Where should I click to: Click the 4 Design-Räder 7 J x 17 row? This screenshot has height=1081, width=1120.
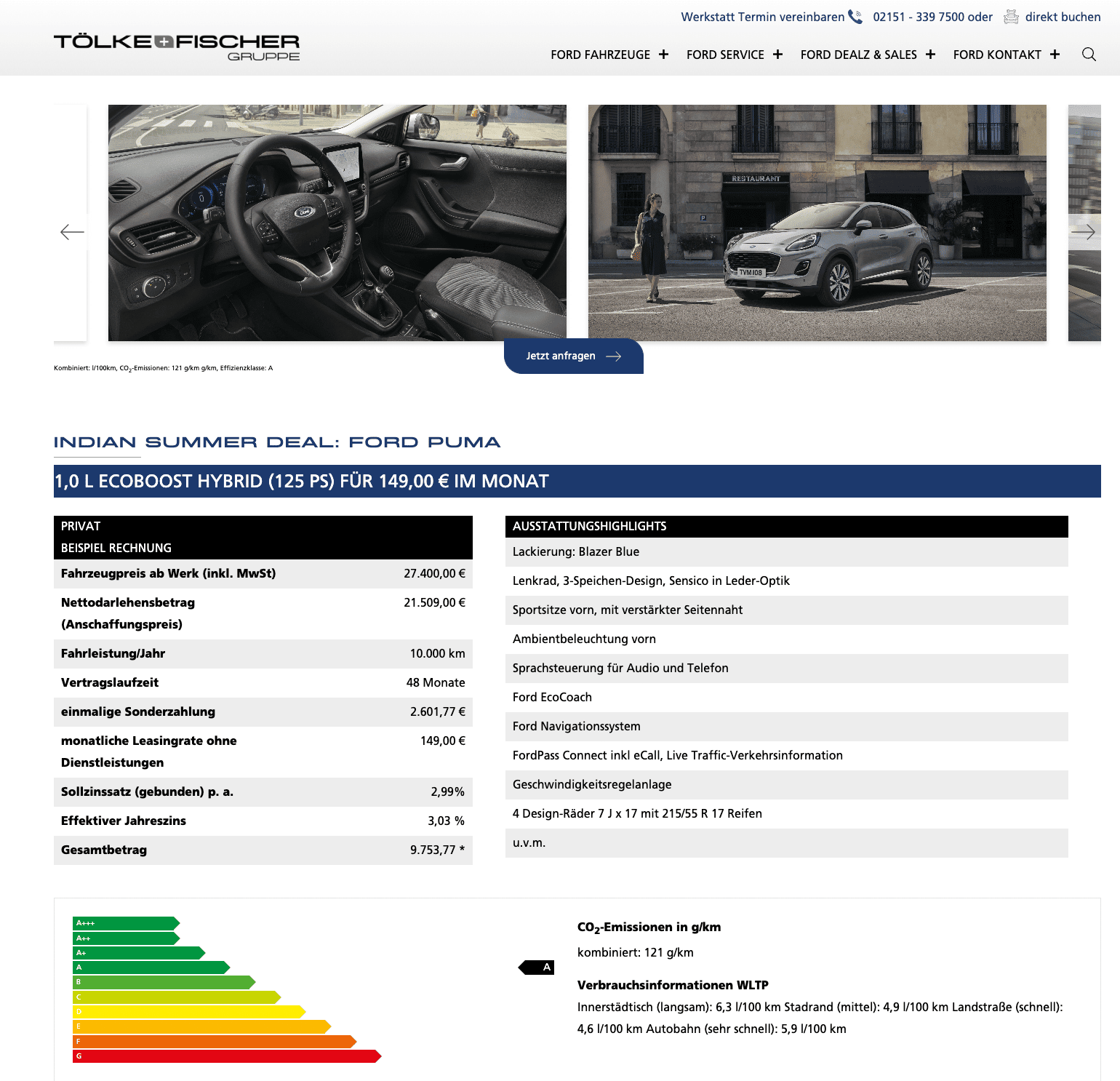[x=787, y=814]
